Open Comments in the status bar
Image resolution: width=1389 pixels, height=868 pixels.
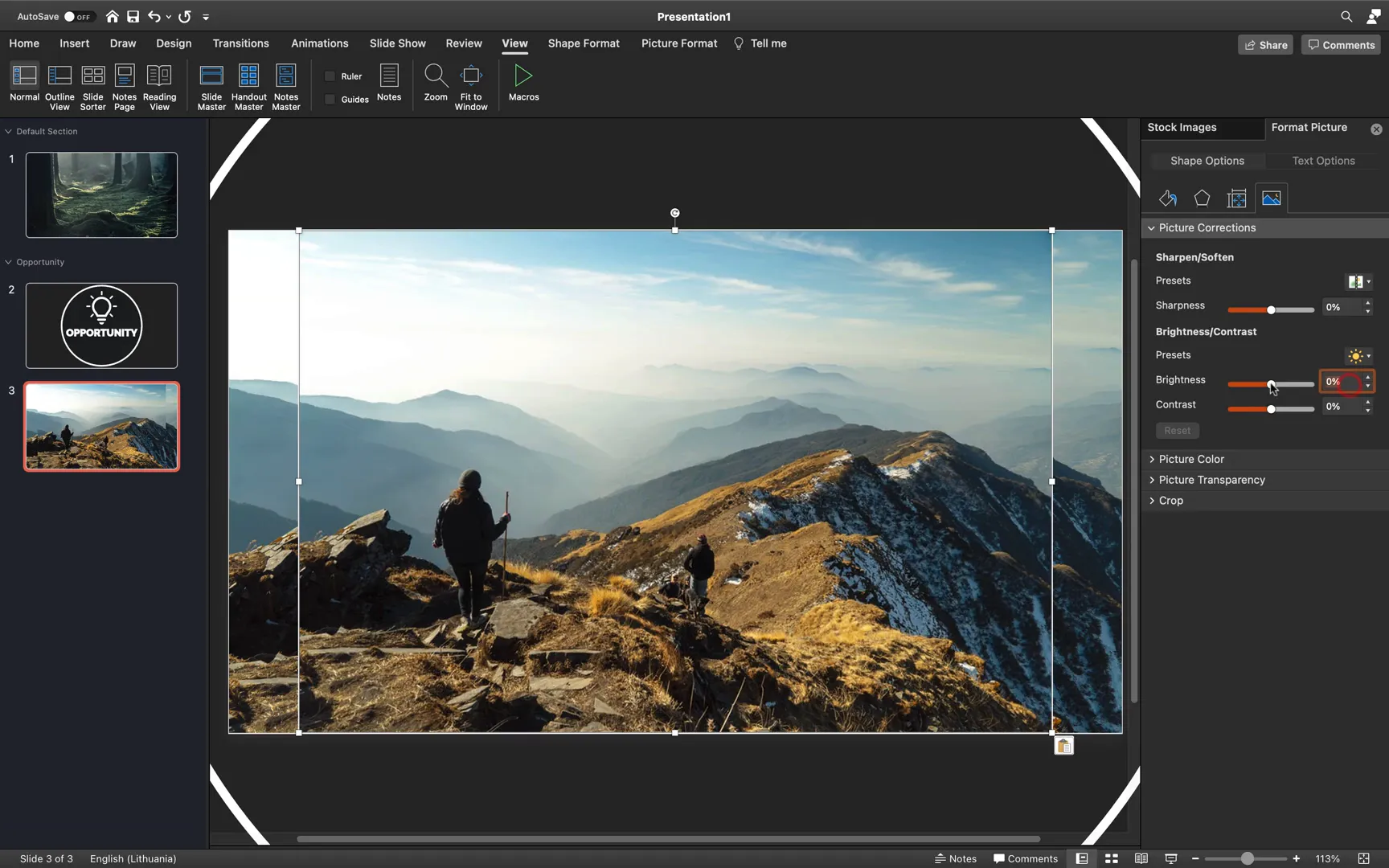pyautogui.click(x=1026, y=858)
